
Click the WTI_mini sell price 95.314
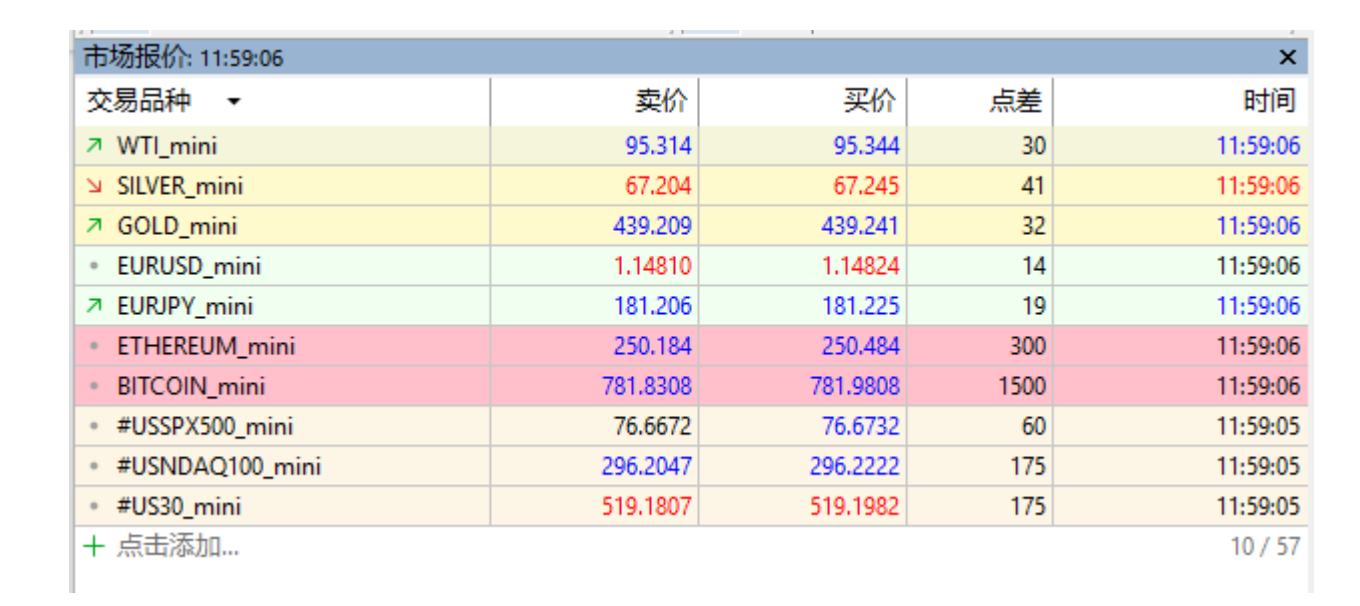(658, 146)
